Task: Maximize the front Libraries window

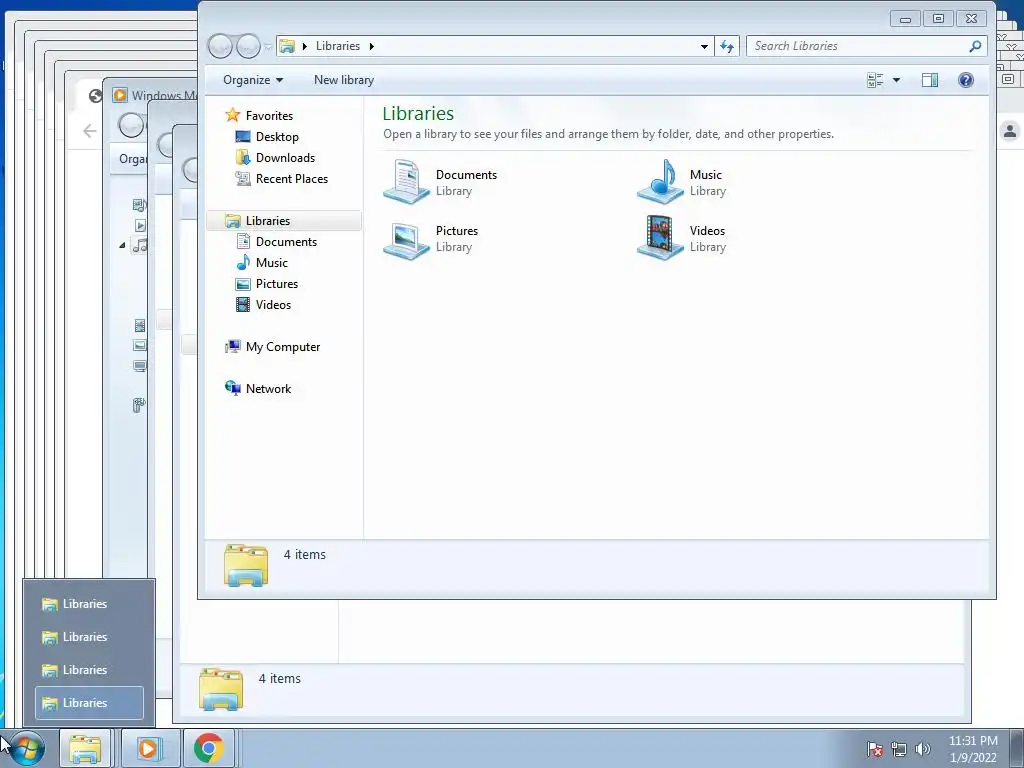Action: 938,19
